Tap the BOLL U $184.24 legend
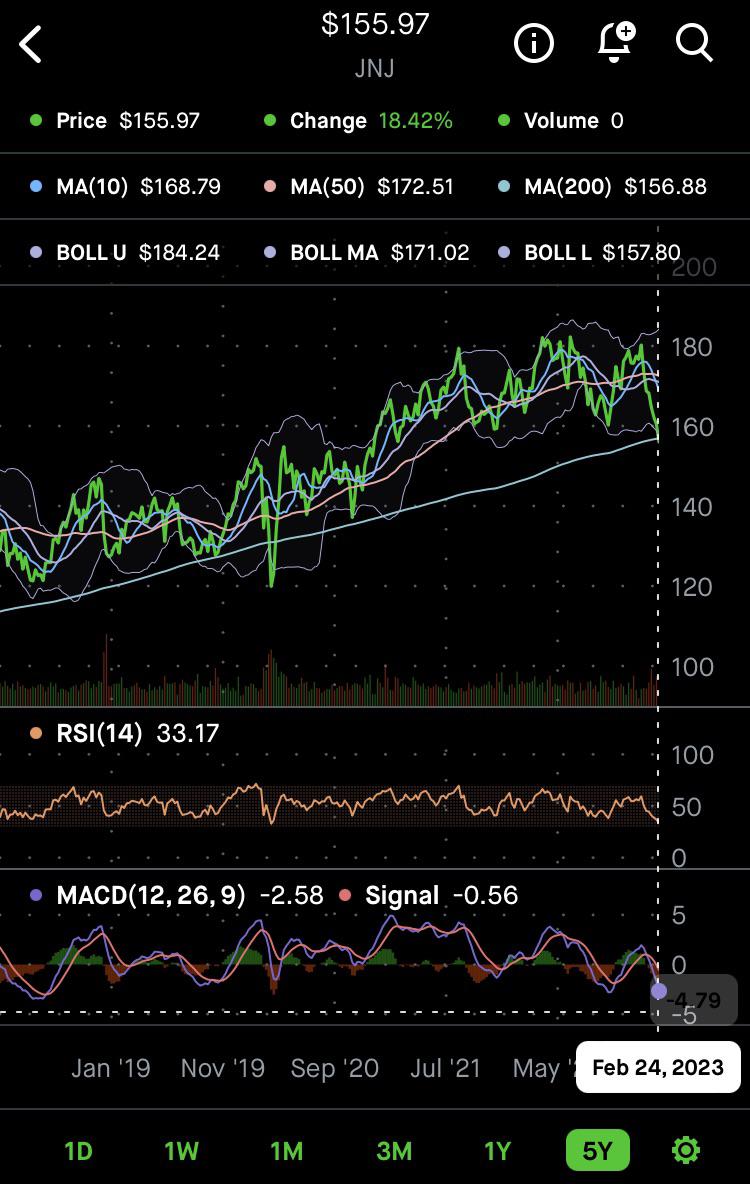The height and width of the screenshot is (1184, 750). [x=125, y=252]
